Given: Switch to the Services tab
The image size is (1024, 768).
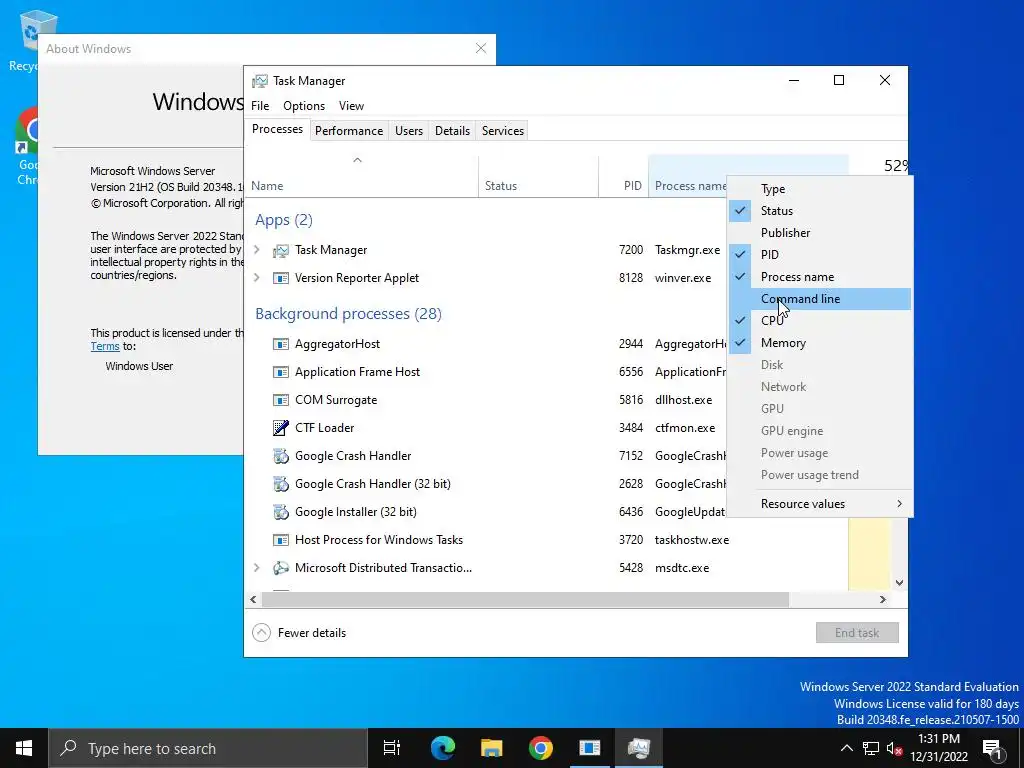Looking at the screenshot, I should click(x=503, y=131).
